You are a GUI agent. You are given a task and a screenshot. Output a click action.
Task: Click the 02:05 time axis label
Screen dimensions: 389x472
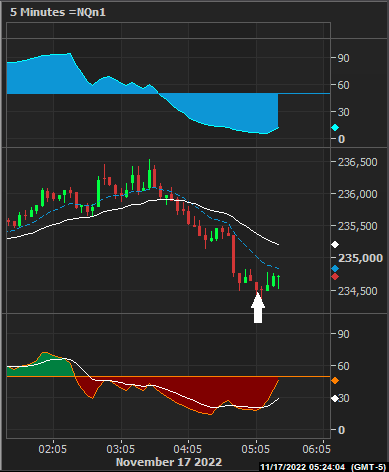pyautogui.click(x=53, y=449)
